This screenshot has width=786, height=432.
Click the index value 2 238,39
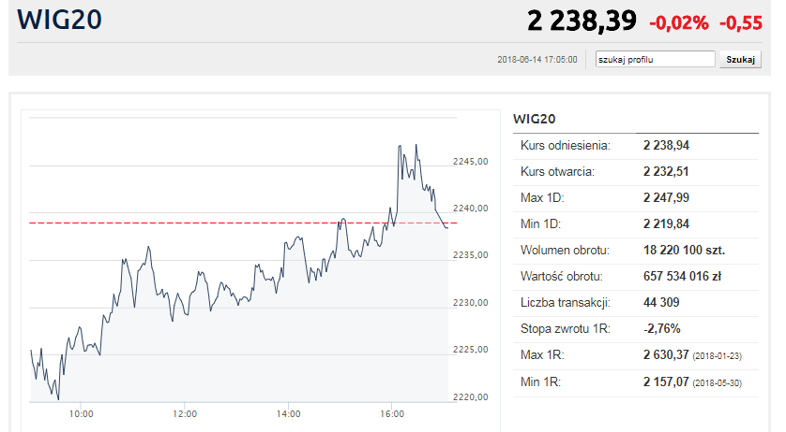click(581, 22)
